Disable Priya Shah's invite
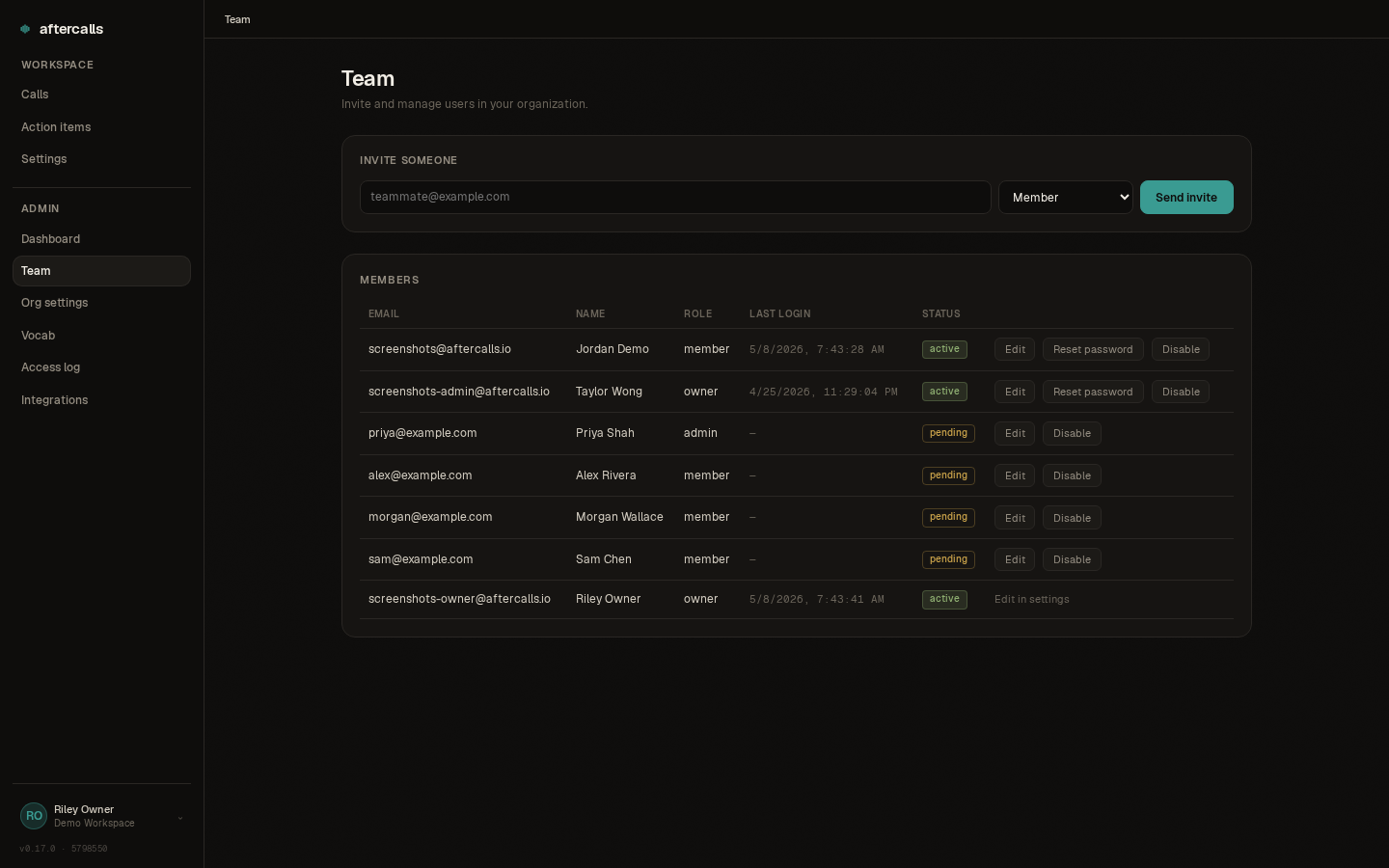The image size is (1389, 868). point(1072,433)
